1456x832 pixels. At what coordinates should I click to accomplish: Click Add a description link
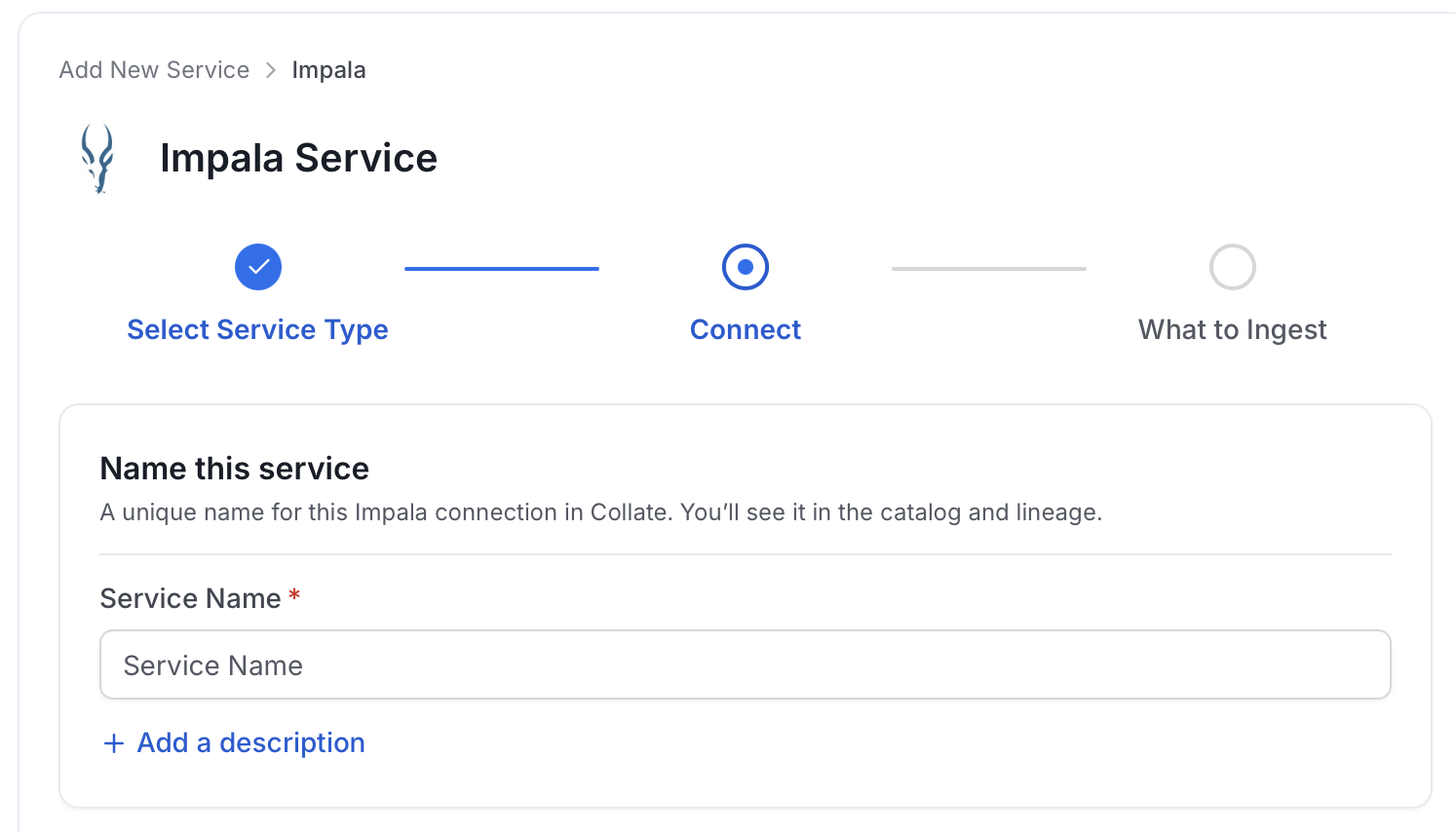pyautogui.click(x=251, y=743)
